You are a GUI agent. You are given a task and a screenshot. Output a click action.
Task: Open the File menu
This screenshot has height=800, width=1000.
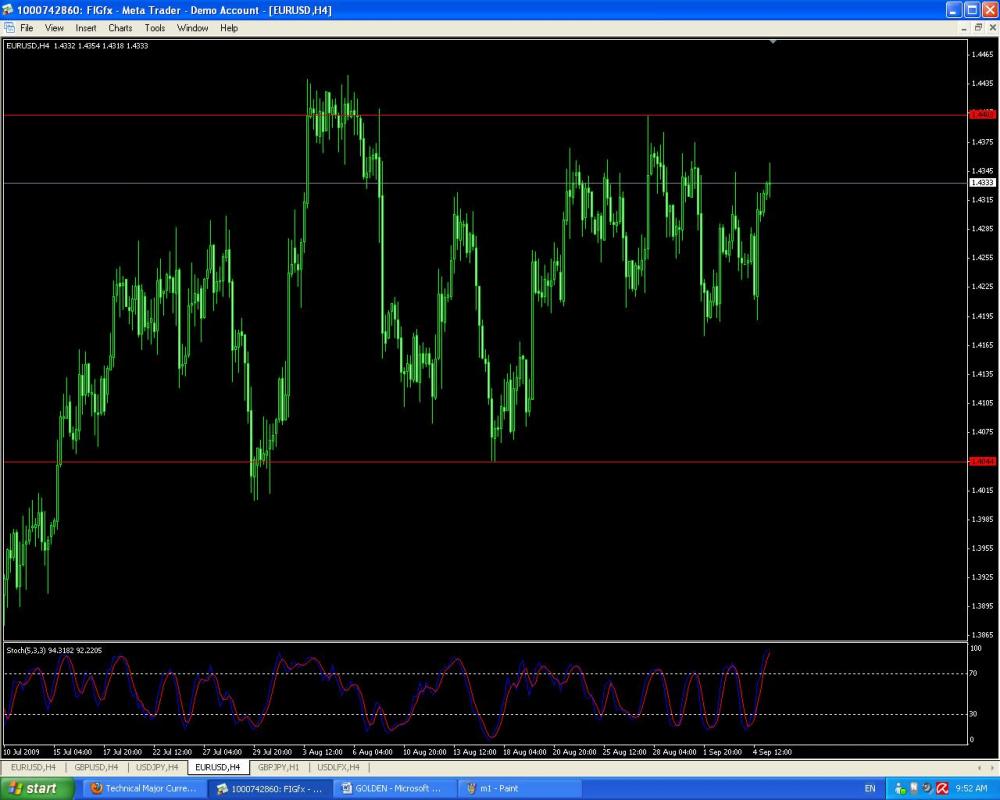(26, 28)
